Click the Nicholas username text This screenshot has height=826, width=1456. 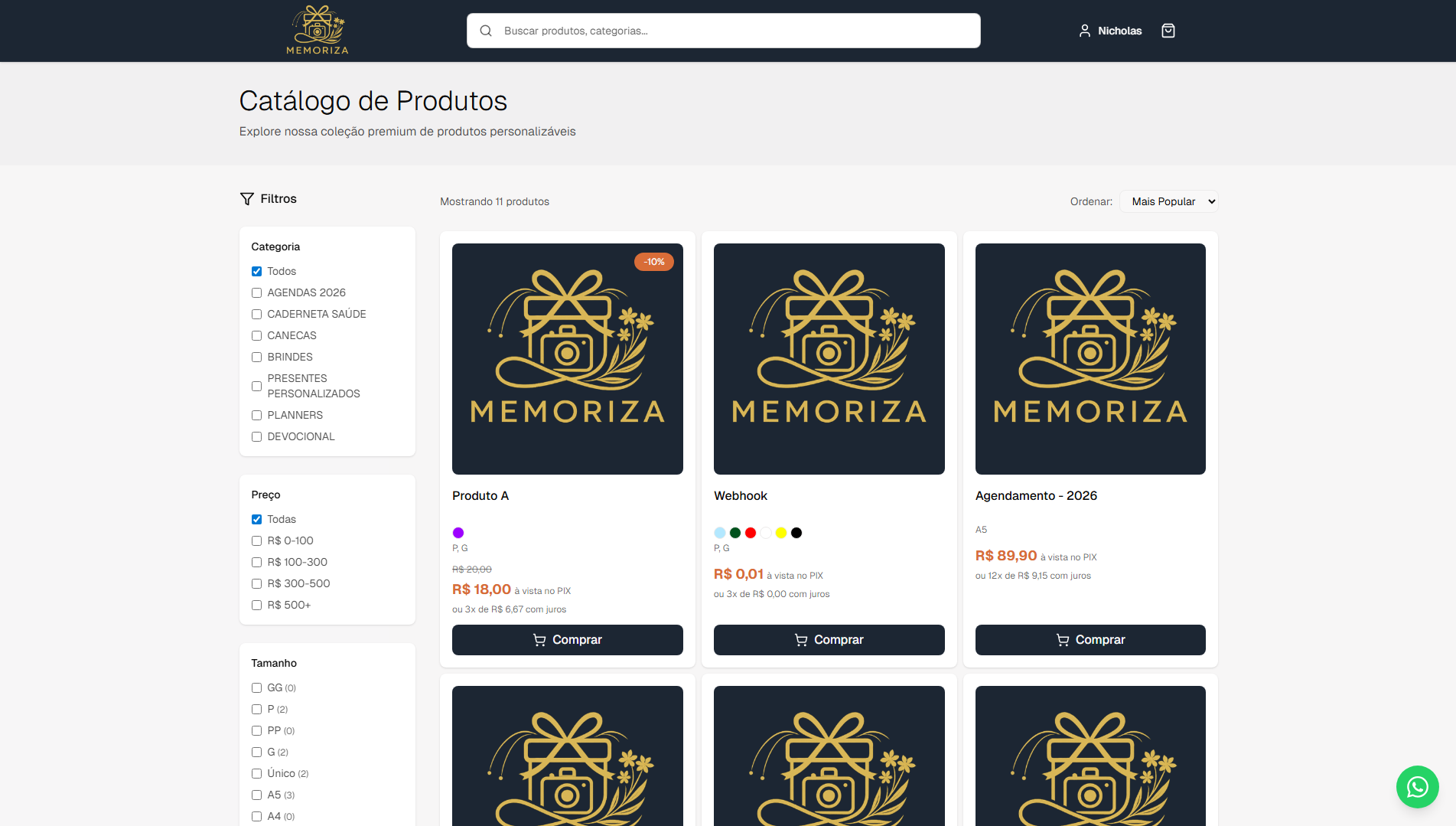pyautogui.click(x=1119, y=31)
